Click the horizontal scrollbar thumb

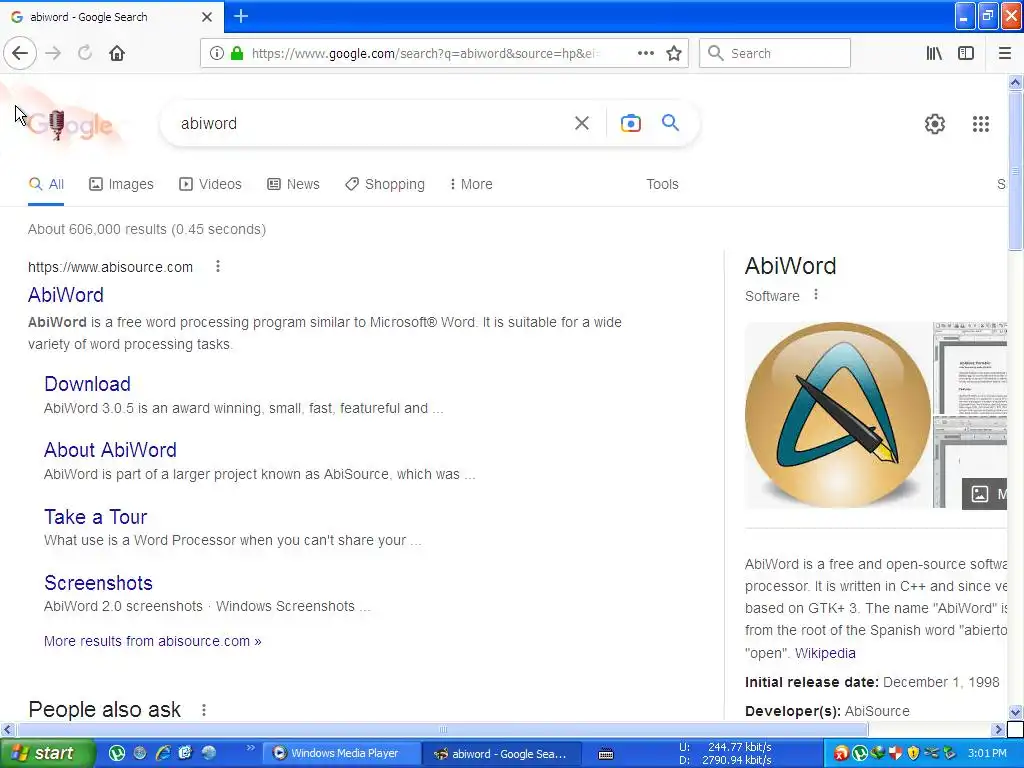[x=442, y=729]
